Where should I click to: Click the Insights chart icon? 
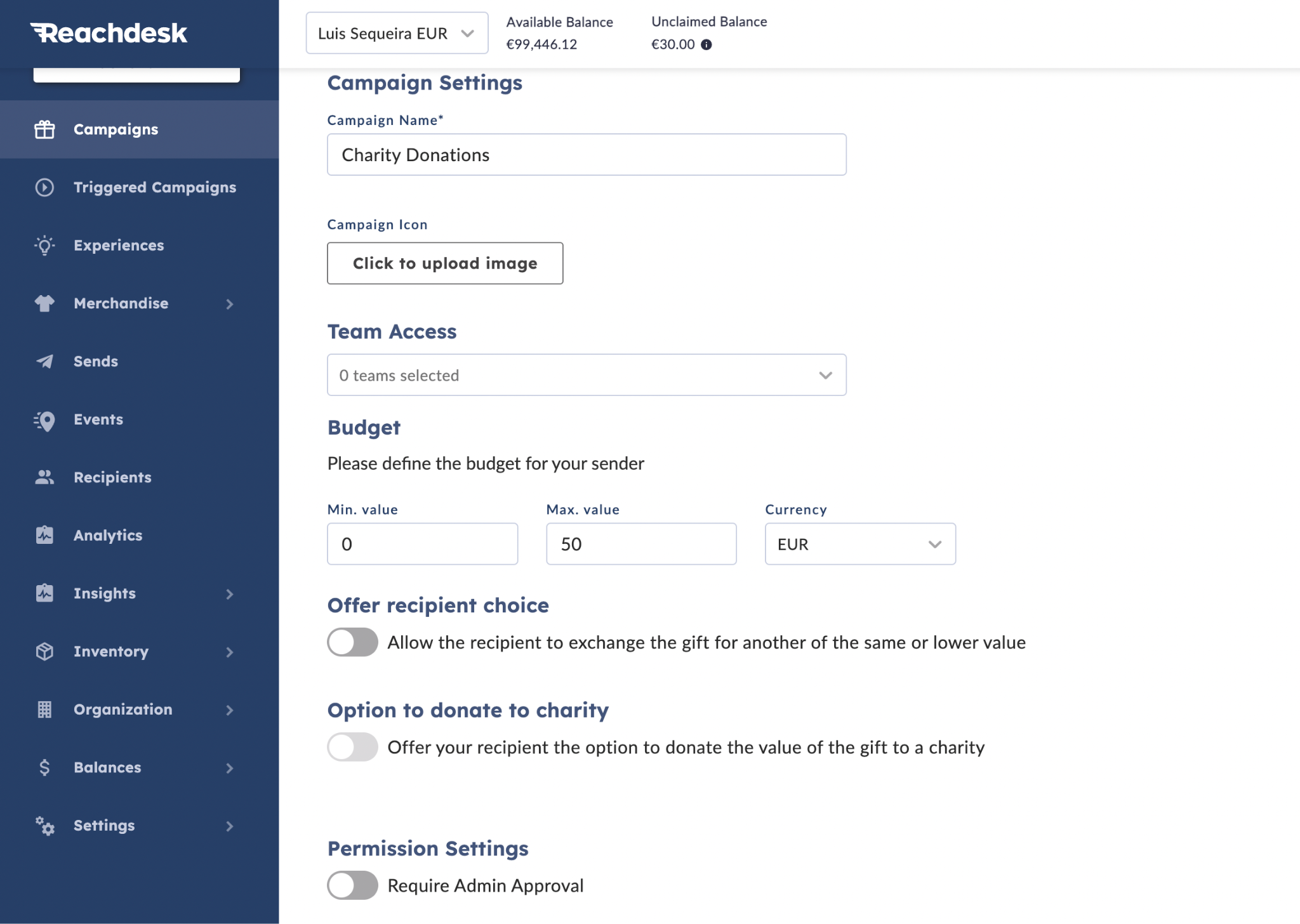coord(44,593)
